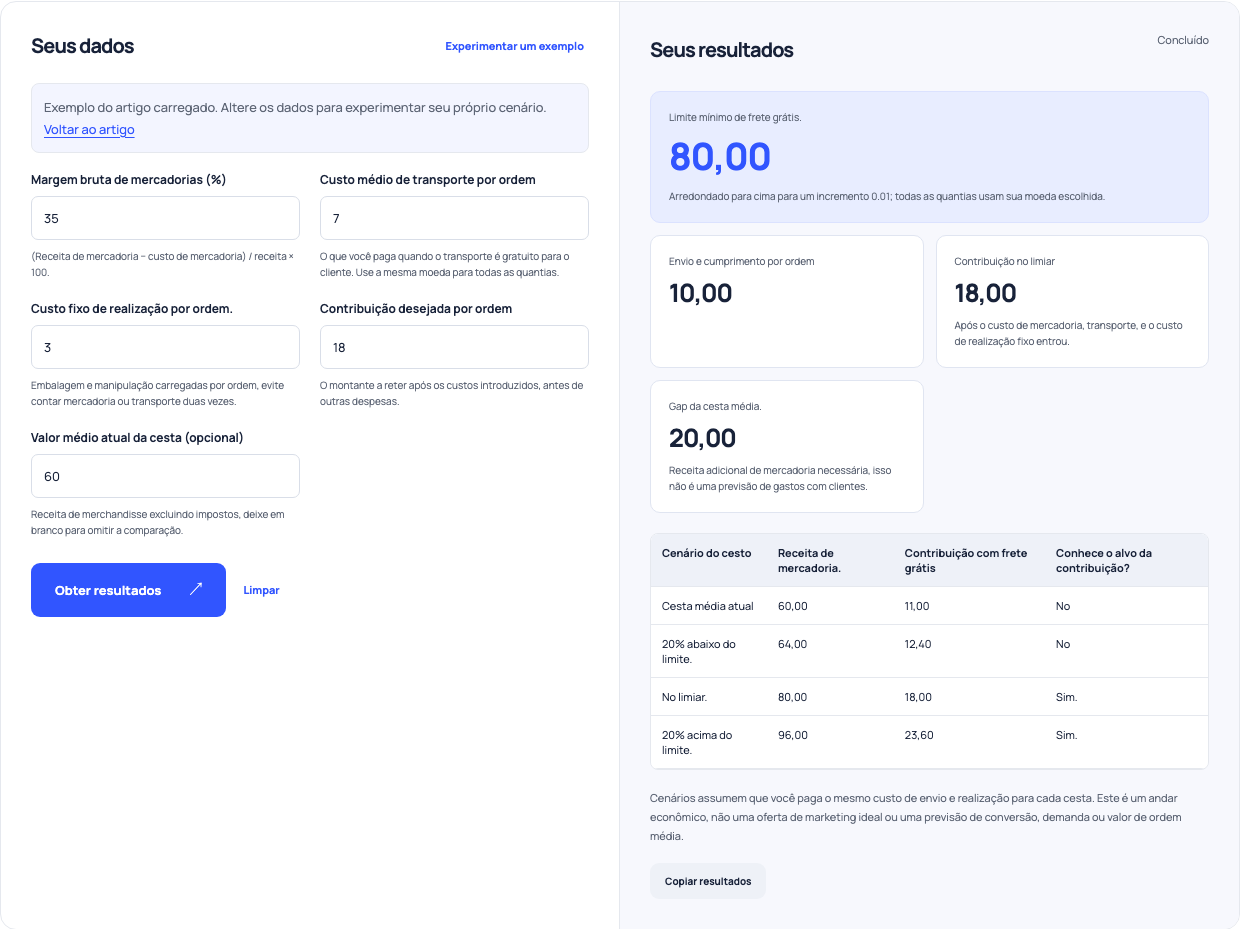Select the Cesta média atual row label
Screen dimensions: 1240x931
click(x=708, y=606)
